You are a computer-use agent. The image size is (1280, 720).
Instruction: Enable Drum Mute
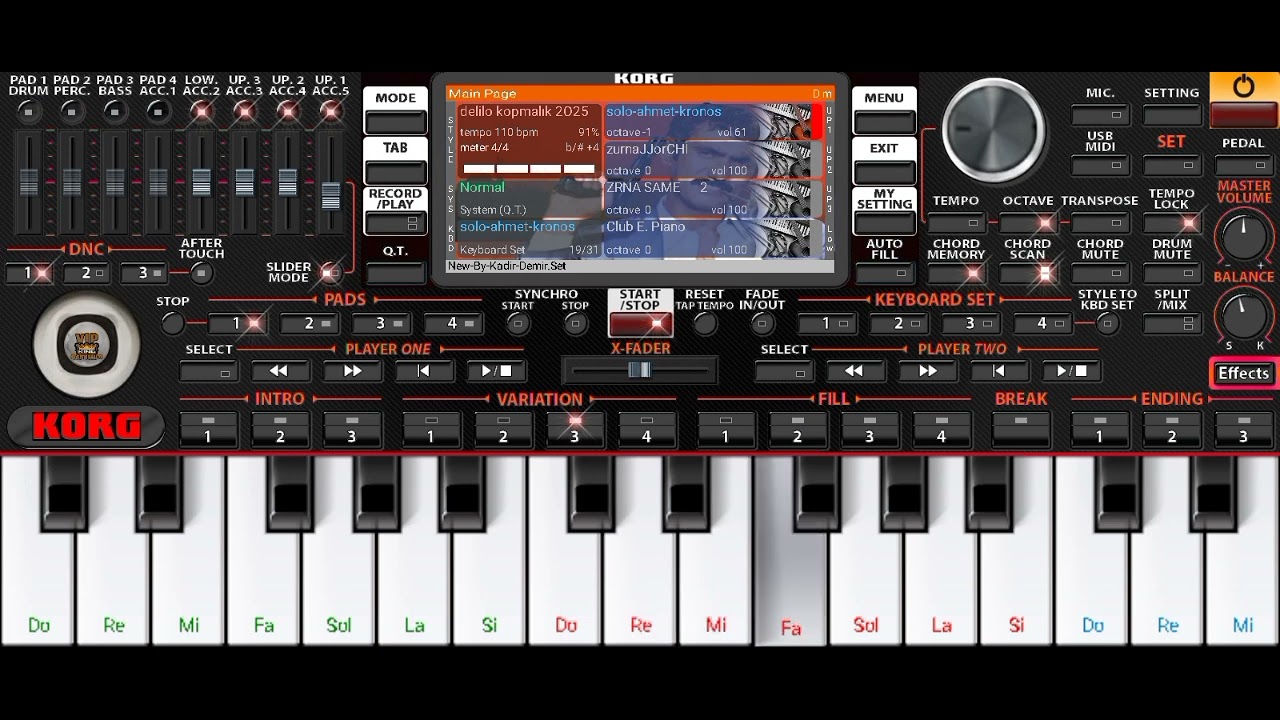(1172, 273)
